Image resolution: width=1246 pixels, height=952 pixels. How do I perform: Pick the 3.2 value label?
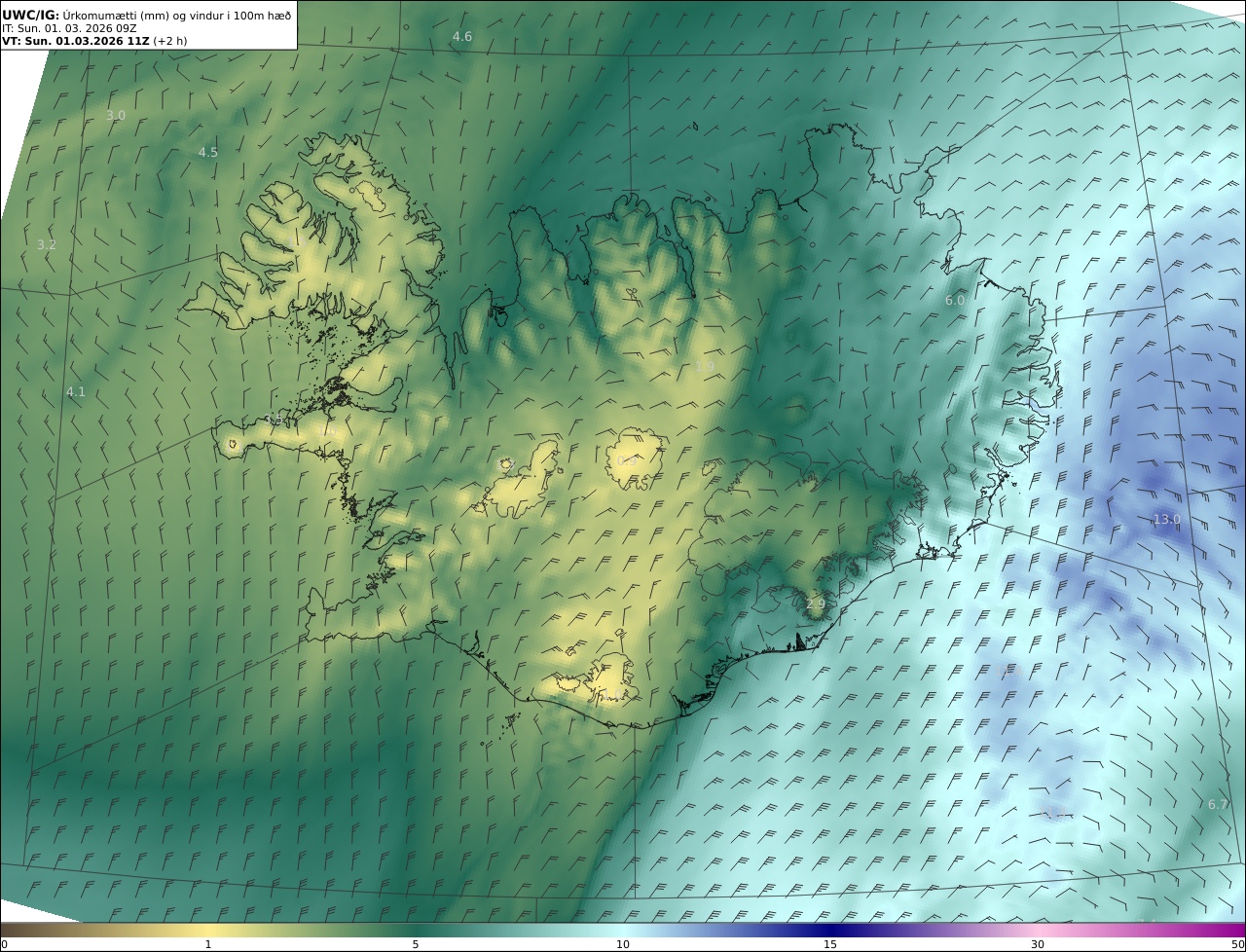click(47, 245)
